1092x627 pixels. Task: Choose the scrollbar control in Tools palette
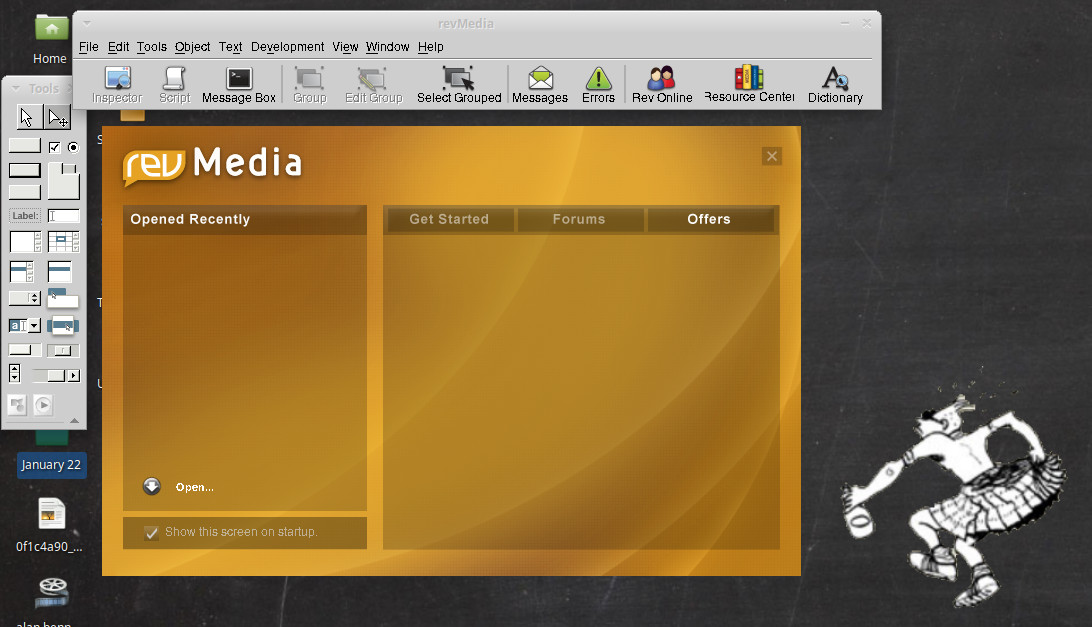pyautogui.click(x=51, y=375)
